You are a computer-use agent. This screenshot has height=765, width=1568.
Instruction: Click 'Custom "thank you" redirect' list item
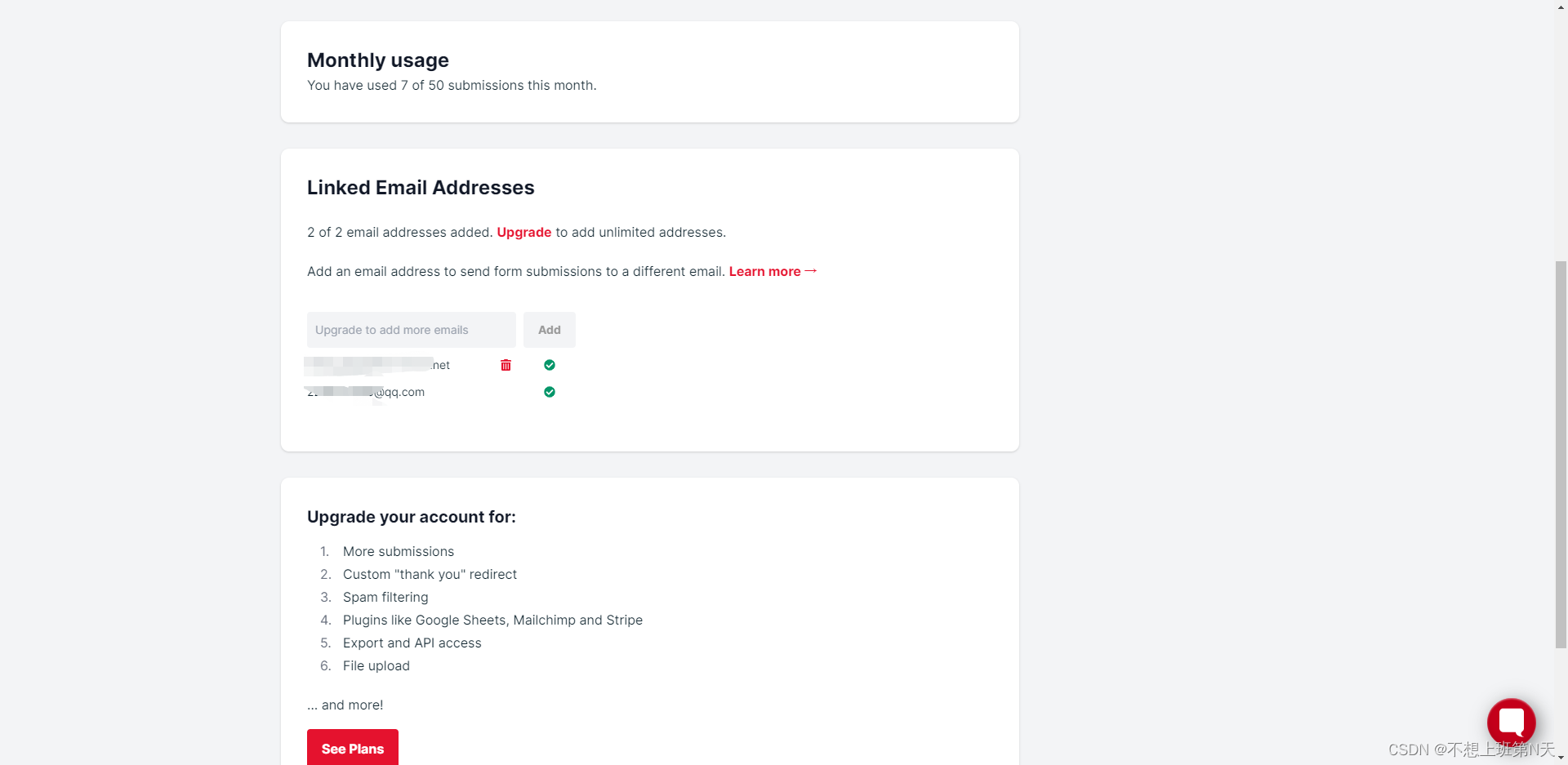click(430, 575)
